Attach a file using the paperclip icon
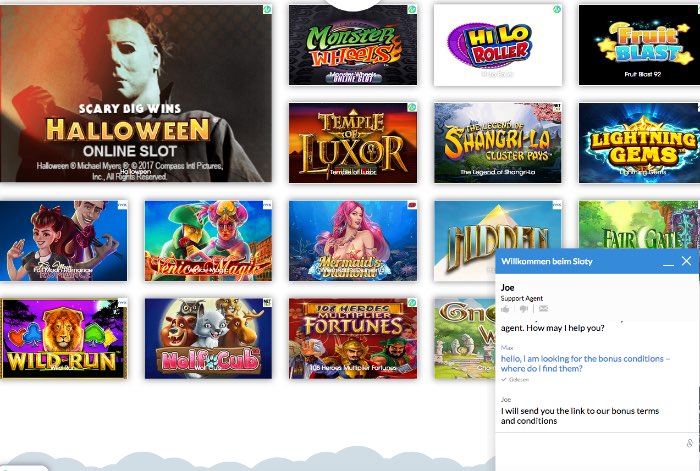 pos(689,443)
